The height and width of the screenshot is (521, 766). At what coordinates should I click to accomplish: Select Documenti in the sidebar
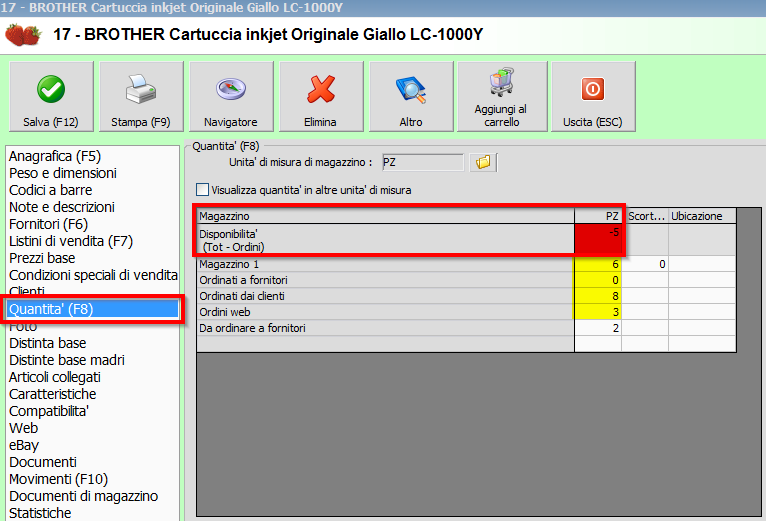pyautogui.click(x=43, y=462)
